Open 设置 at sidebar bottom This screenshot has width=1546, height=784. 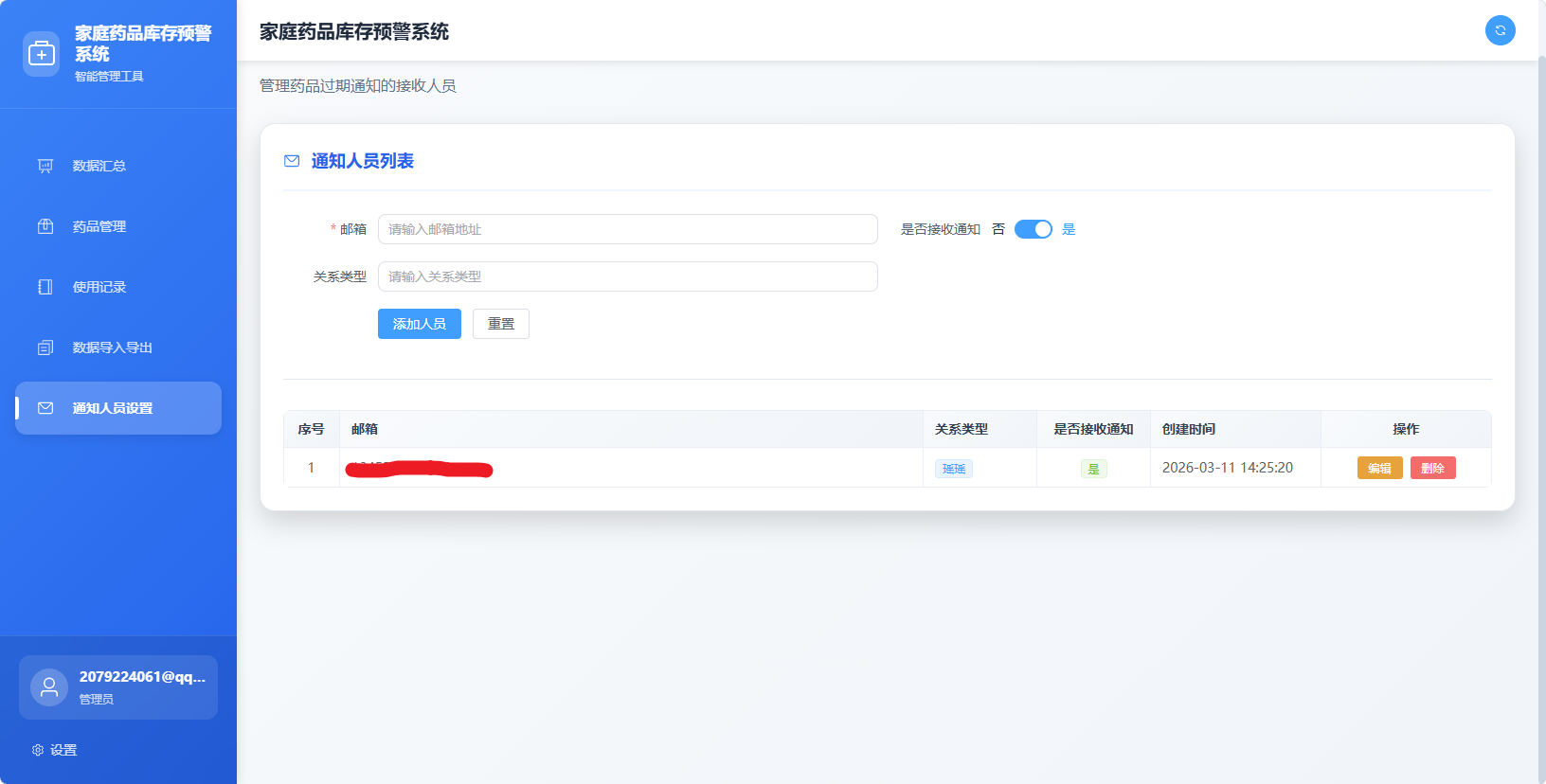[55, 750]
